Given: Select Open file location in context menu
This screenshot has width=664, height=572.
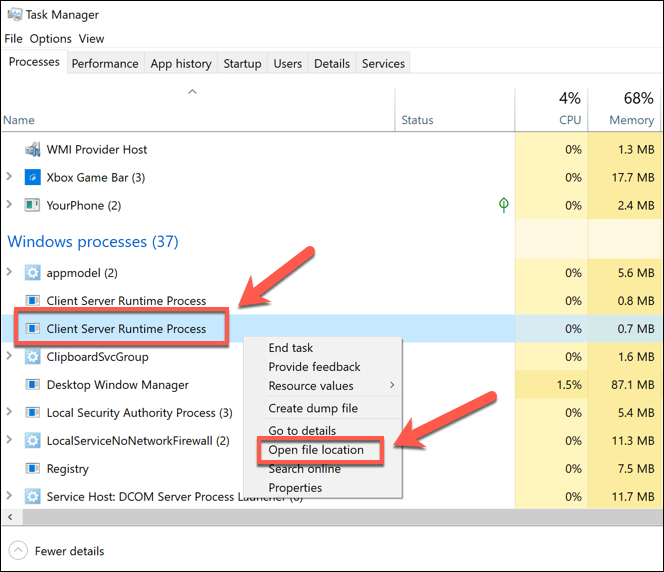Looking at the screenshot, I should (316, 450).
